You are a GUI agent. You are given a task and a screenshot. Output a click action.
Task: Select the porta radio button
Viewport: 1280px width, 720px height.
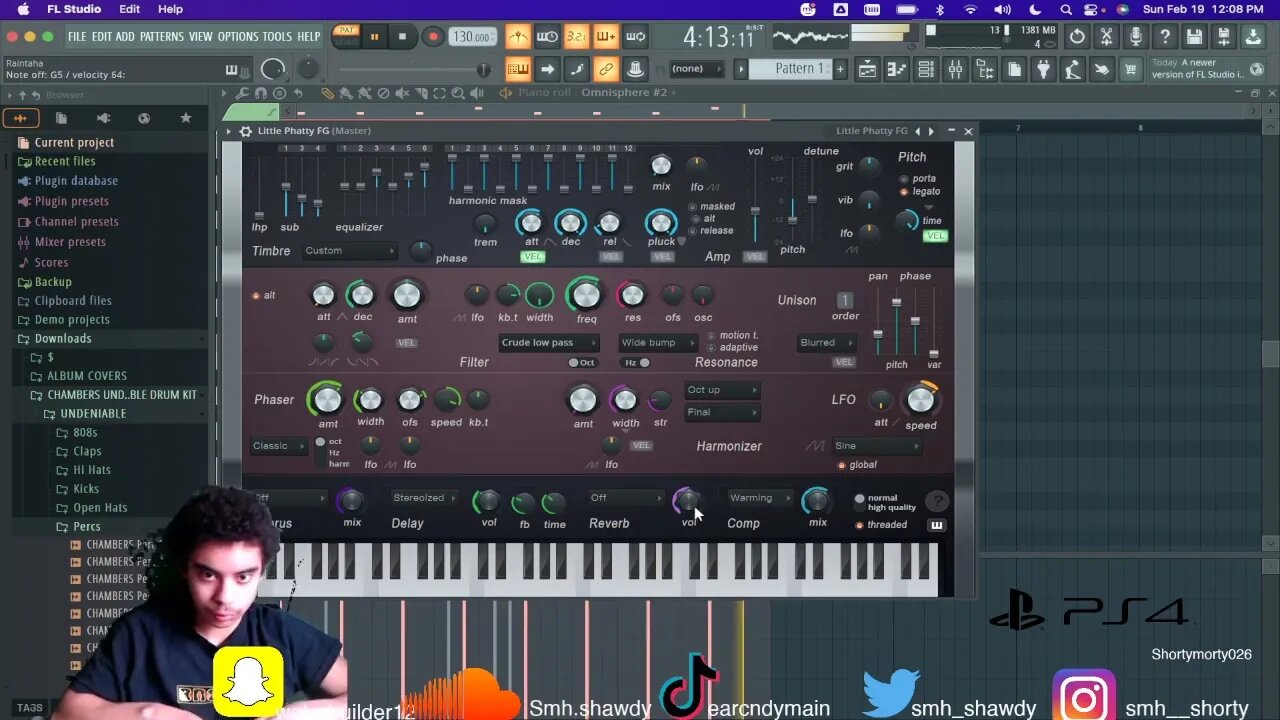(905, 179)
